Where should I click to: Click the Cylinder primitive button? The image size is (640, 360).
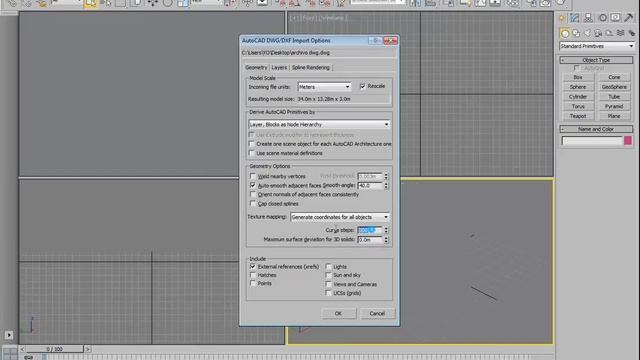click(x=578, y=97)
